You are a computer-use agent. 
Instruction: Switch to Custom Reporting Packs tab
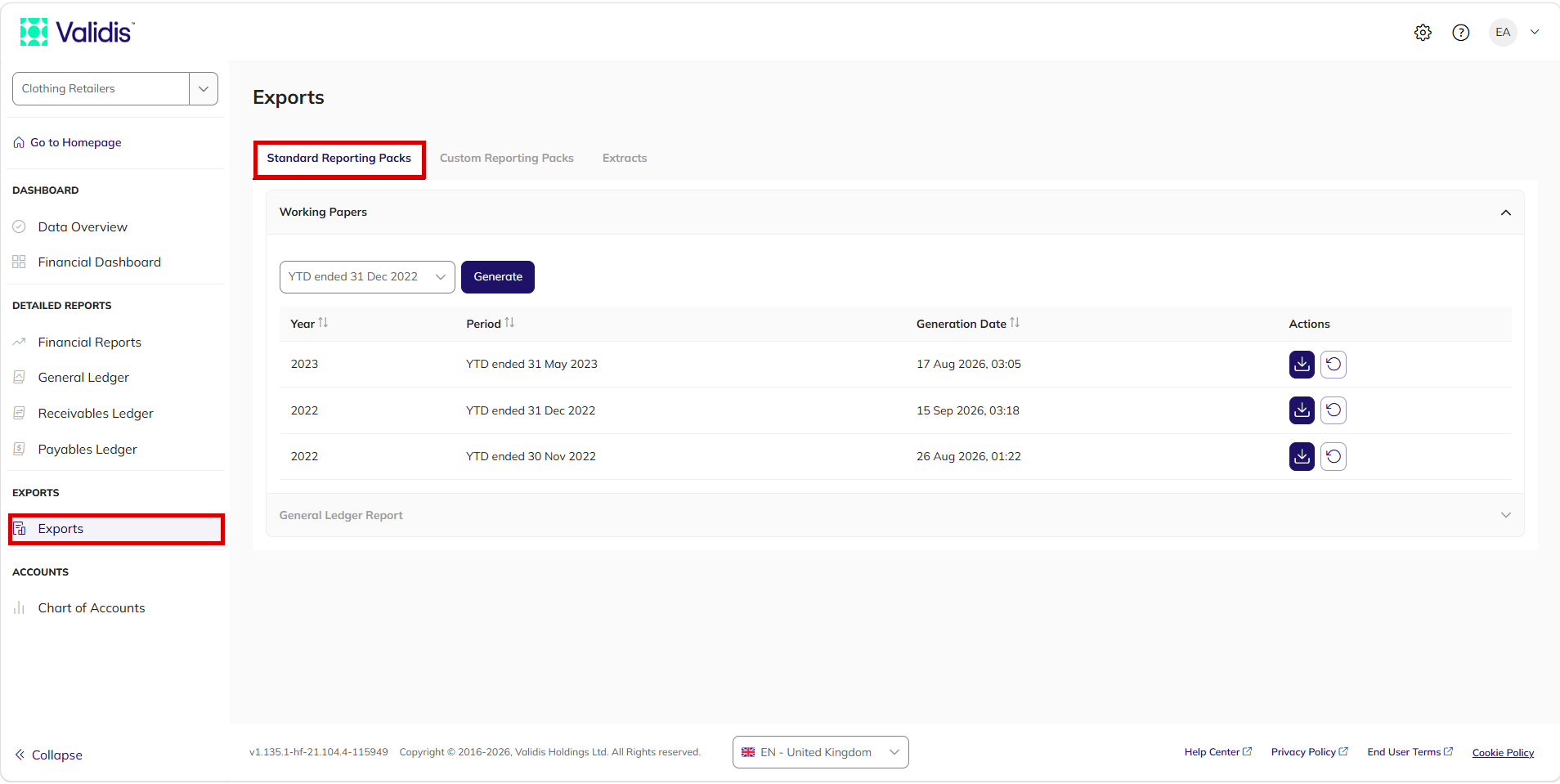(x=507, y=159)
